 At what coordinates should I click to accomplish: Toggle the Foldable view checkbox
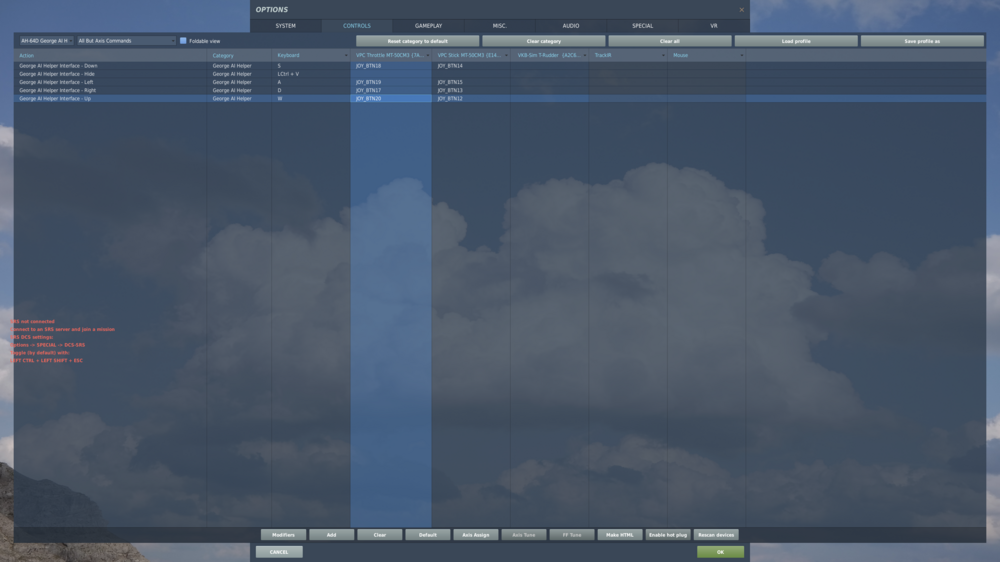click(183, 41)
